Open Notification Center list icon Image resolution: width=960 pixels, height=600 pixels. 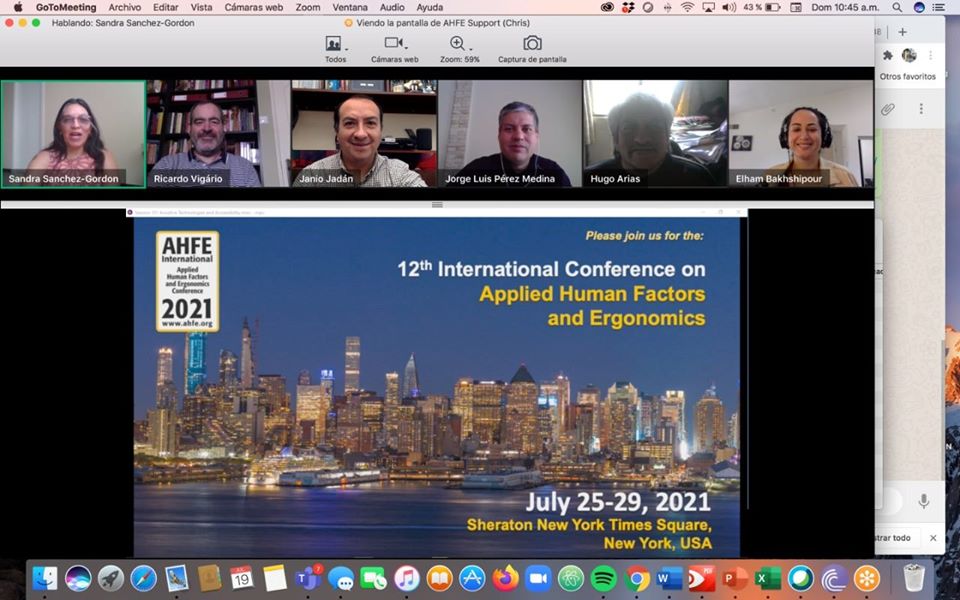[939, 7]
